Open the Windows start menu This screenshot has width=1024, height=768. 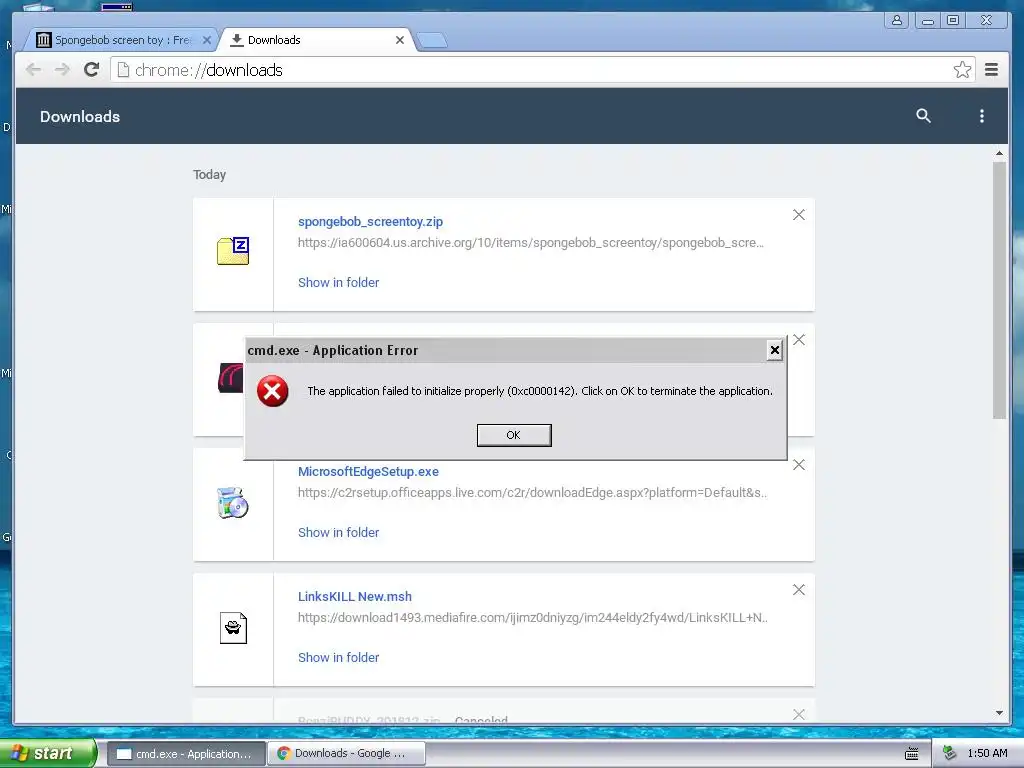coord(47,753)
